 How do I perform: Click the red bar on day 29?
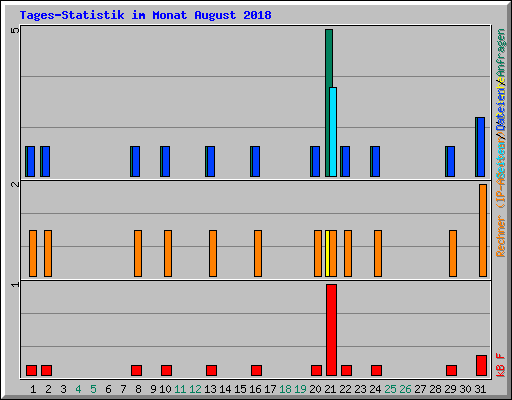tap(451, 370)
